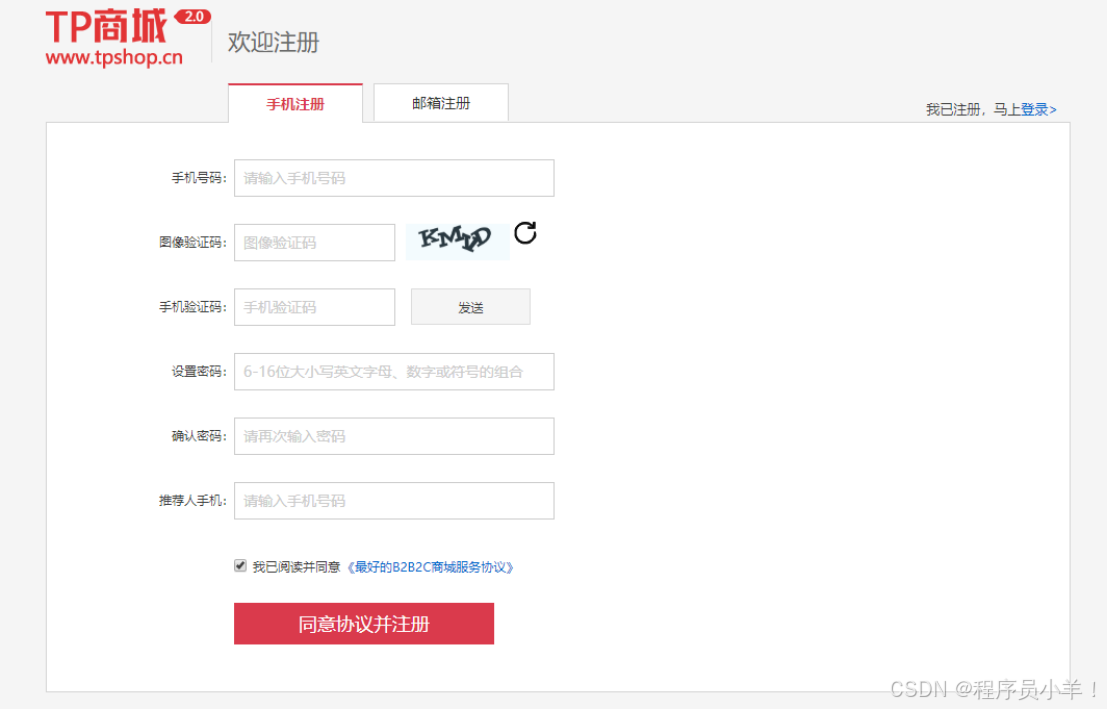The height and width of the screenshot is (709, 1108).
Task: Click the 发送 button to send SMS code
Action: click(x=470, y=306)
